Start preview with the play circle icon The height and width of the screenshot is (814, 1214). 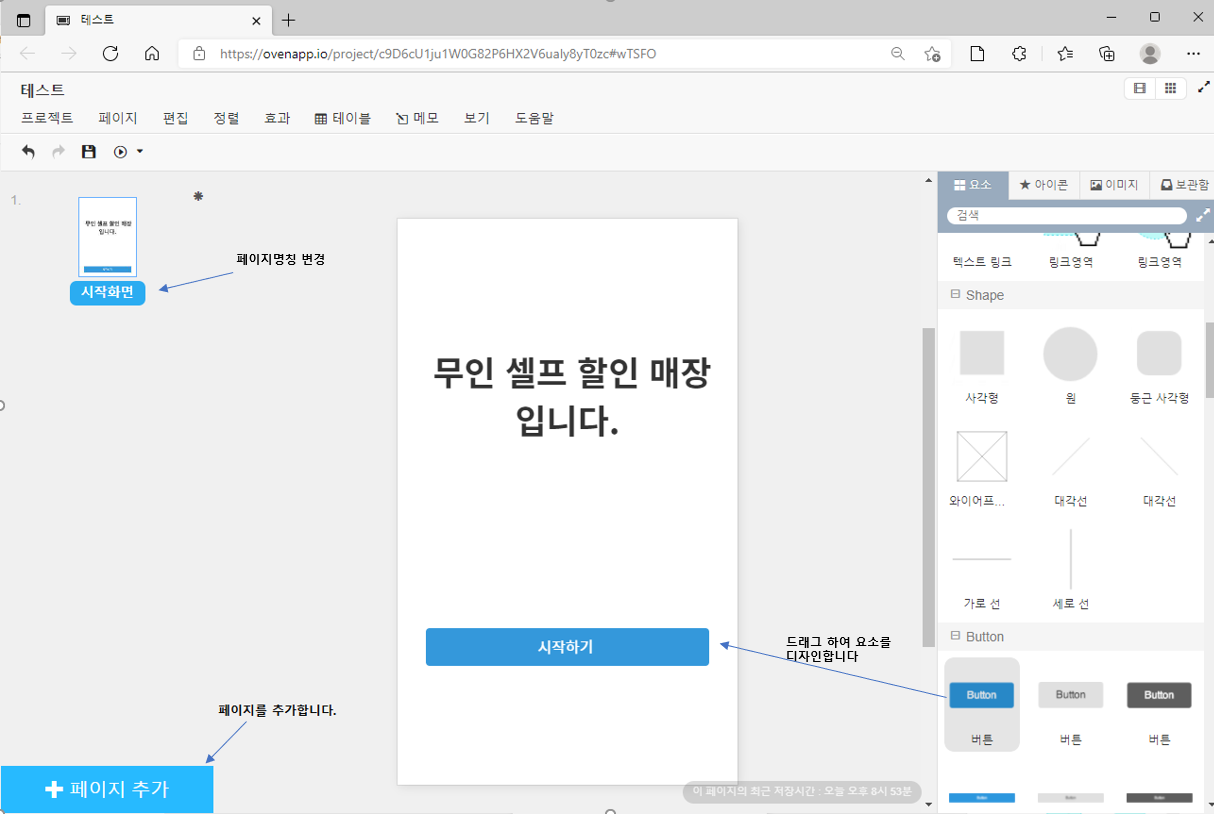pos(121,152)
